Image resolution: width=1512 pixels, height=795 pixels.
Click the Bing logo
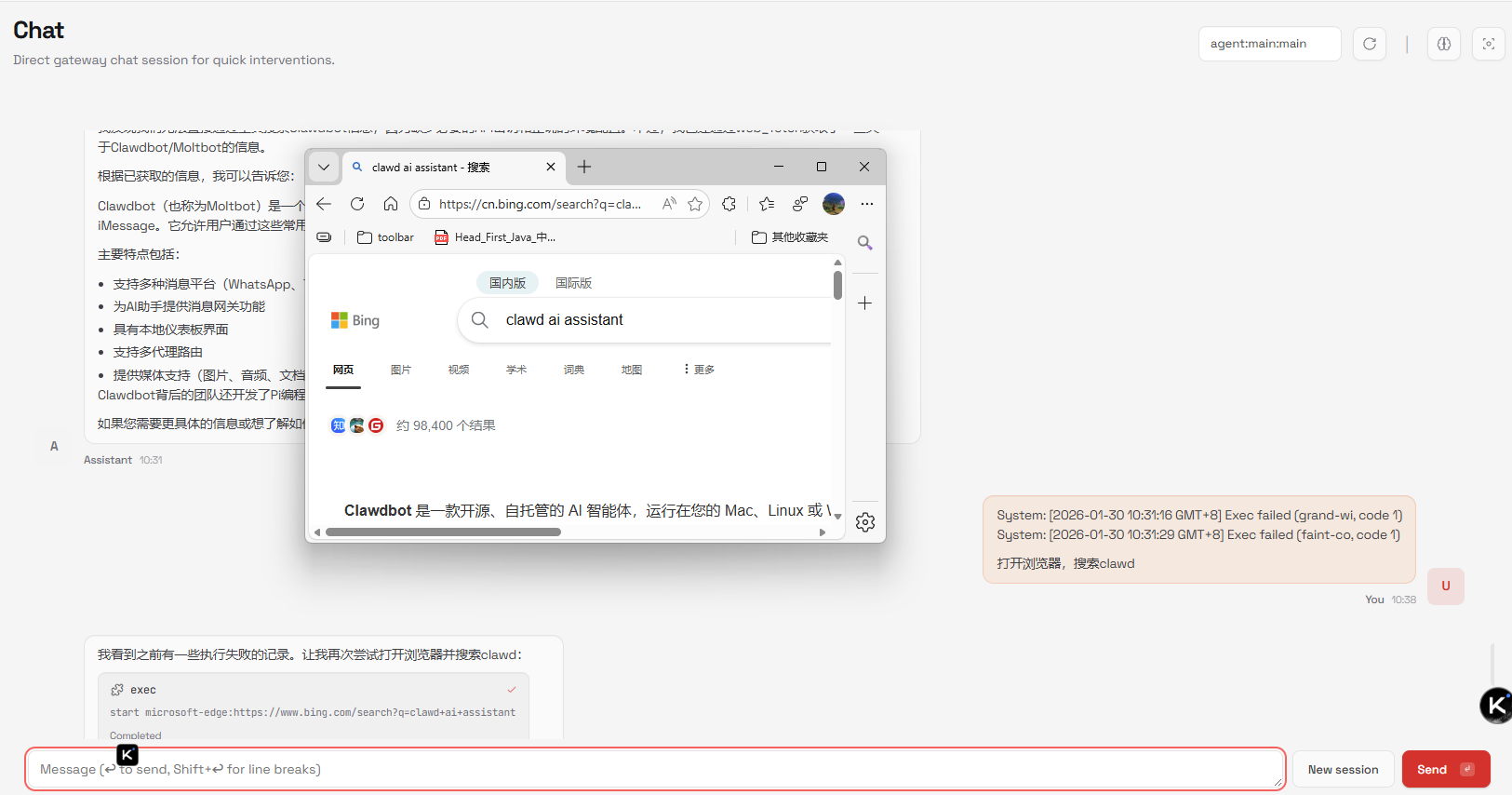pyautogui.click(x=355, y=320)
